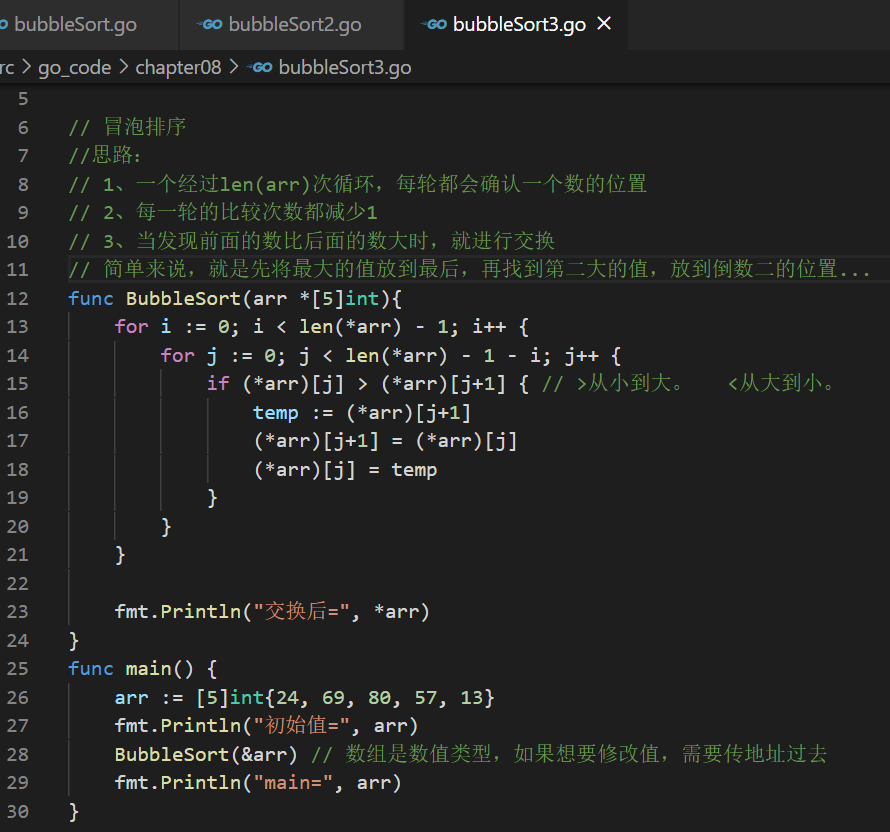This screenshot has width=890, height=832.
Task: Open the chapter08 breadcrumb dropdown
Action: tap(178, 67)
